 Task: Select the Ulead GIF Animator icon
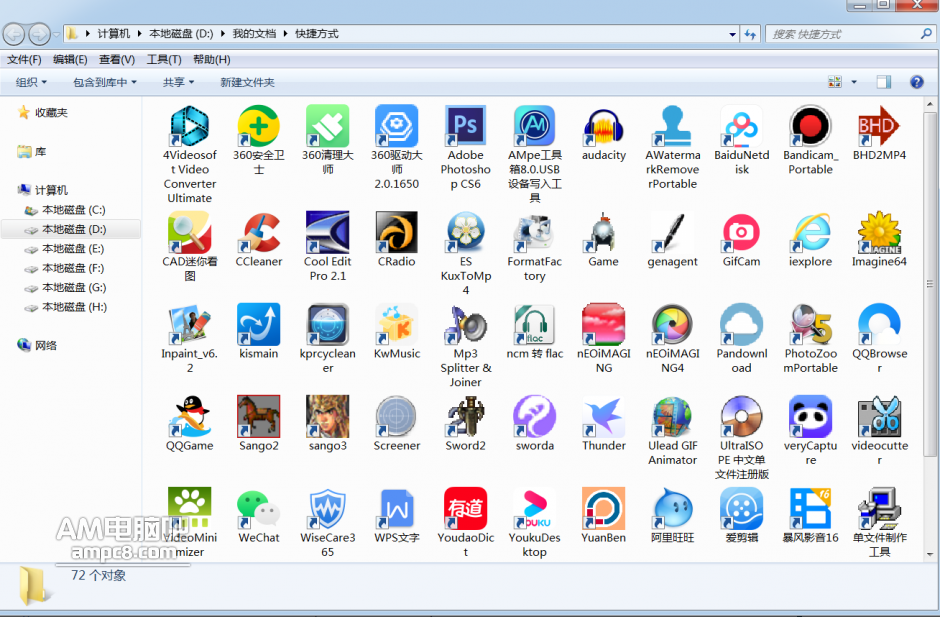[x=673, y=416]
